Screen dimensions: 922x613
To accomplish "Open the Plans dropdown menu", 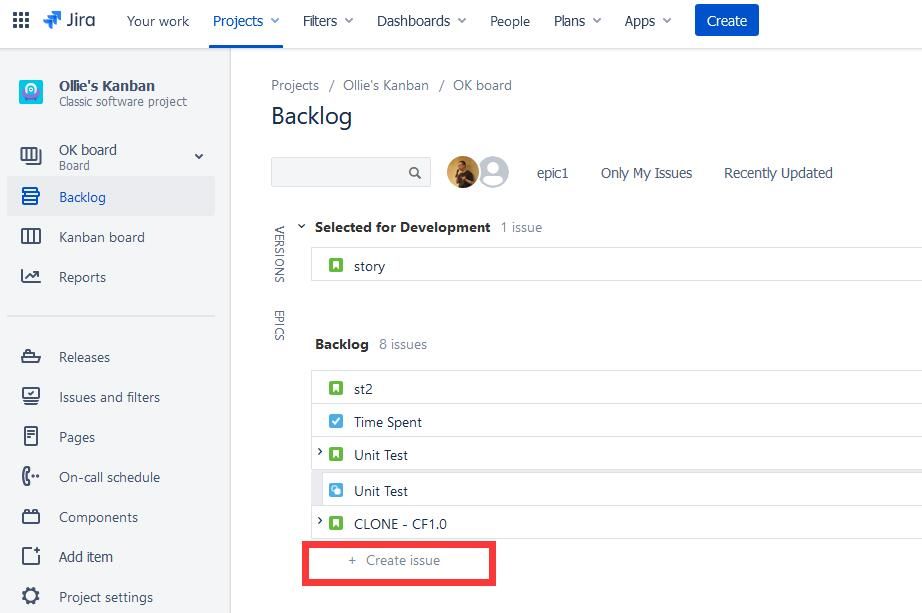I will tap(577, 21).
